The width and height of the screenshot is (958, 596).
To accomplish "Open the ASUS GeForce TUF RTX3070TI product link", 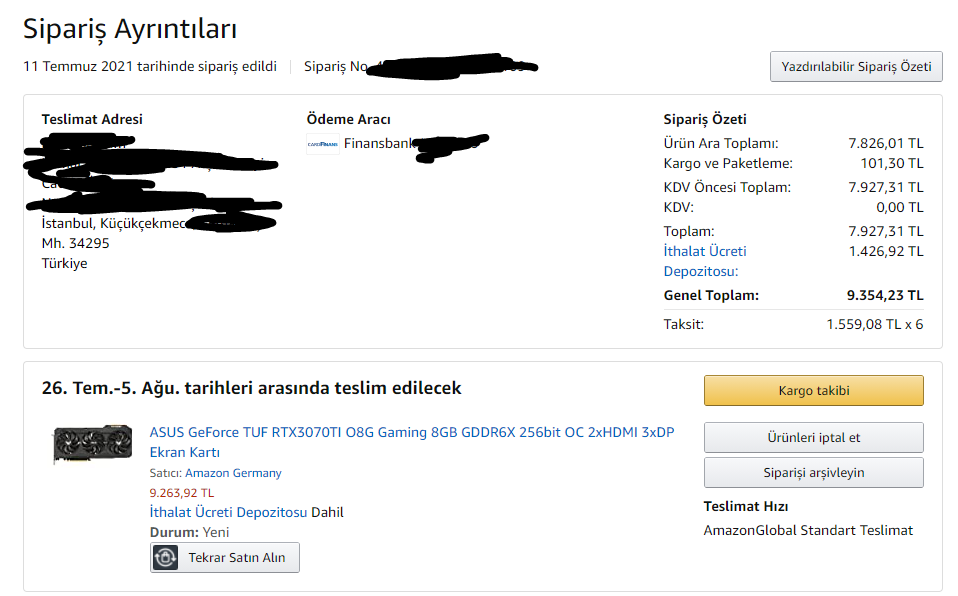I will (411, 432).
